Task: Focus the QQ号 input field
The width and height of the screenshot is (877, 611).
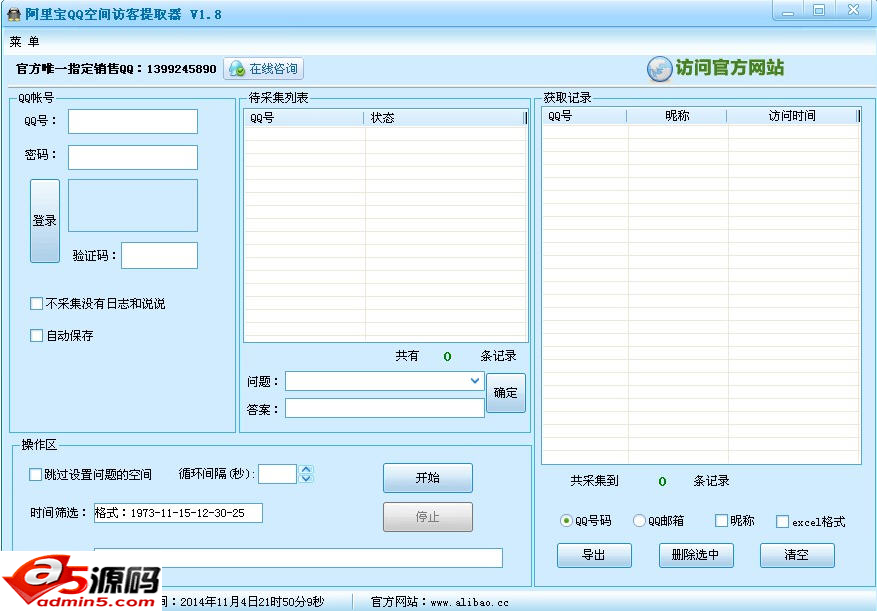Action: point(133,121)
